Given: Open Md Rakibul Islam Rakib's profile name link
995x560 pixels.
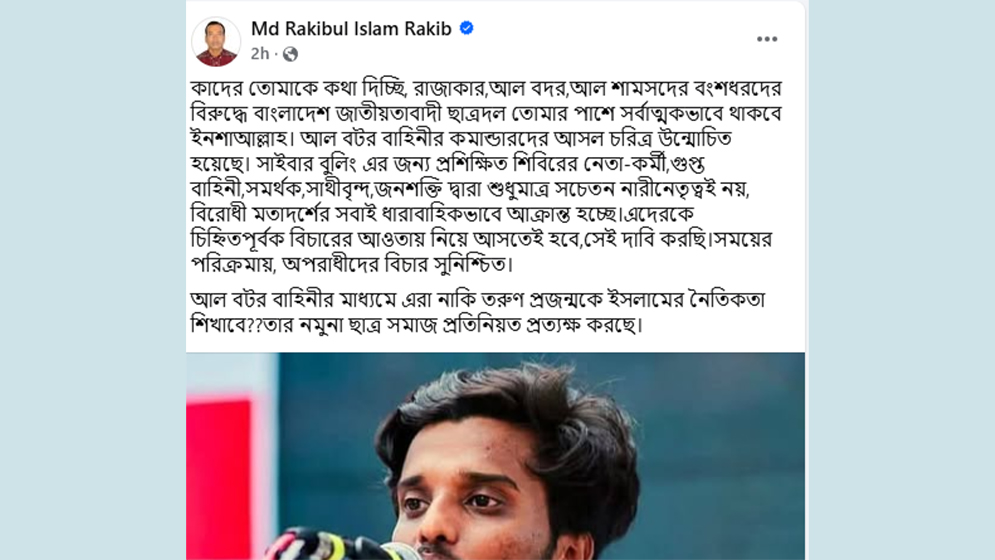Looking at the screenshot, I should click(x=351, y=29).
